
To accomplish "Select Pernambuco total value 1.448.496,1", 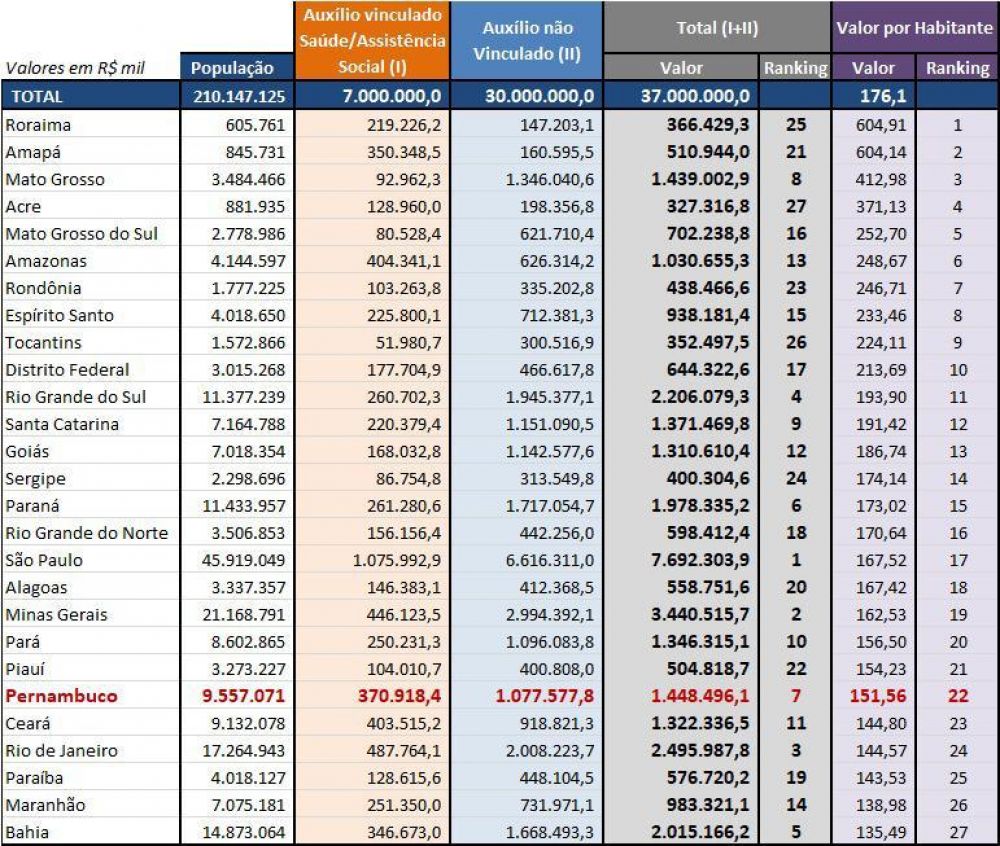I will point(700,696).
